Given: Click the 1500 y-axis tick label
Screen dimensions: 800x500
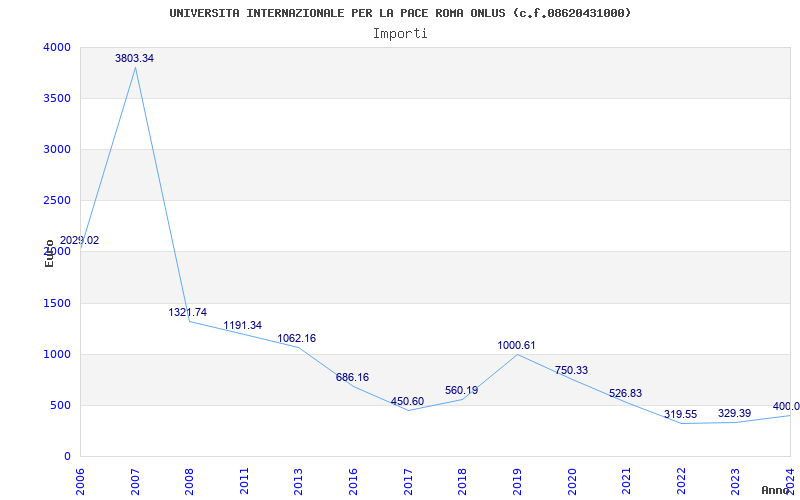Looking at the screenshot, I should coord(57,304).
